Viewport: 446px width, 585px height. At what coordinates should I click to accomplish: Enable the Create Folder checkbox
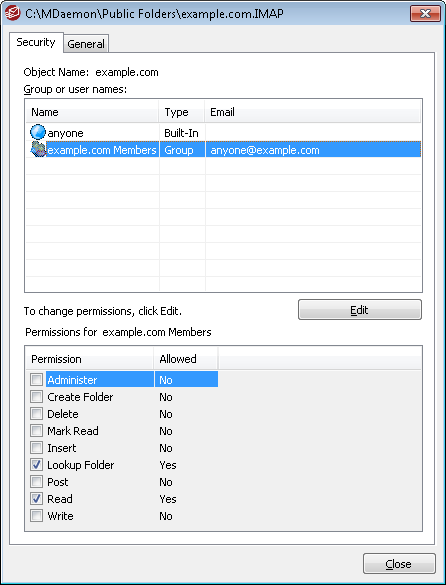coord(37,397)
